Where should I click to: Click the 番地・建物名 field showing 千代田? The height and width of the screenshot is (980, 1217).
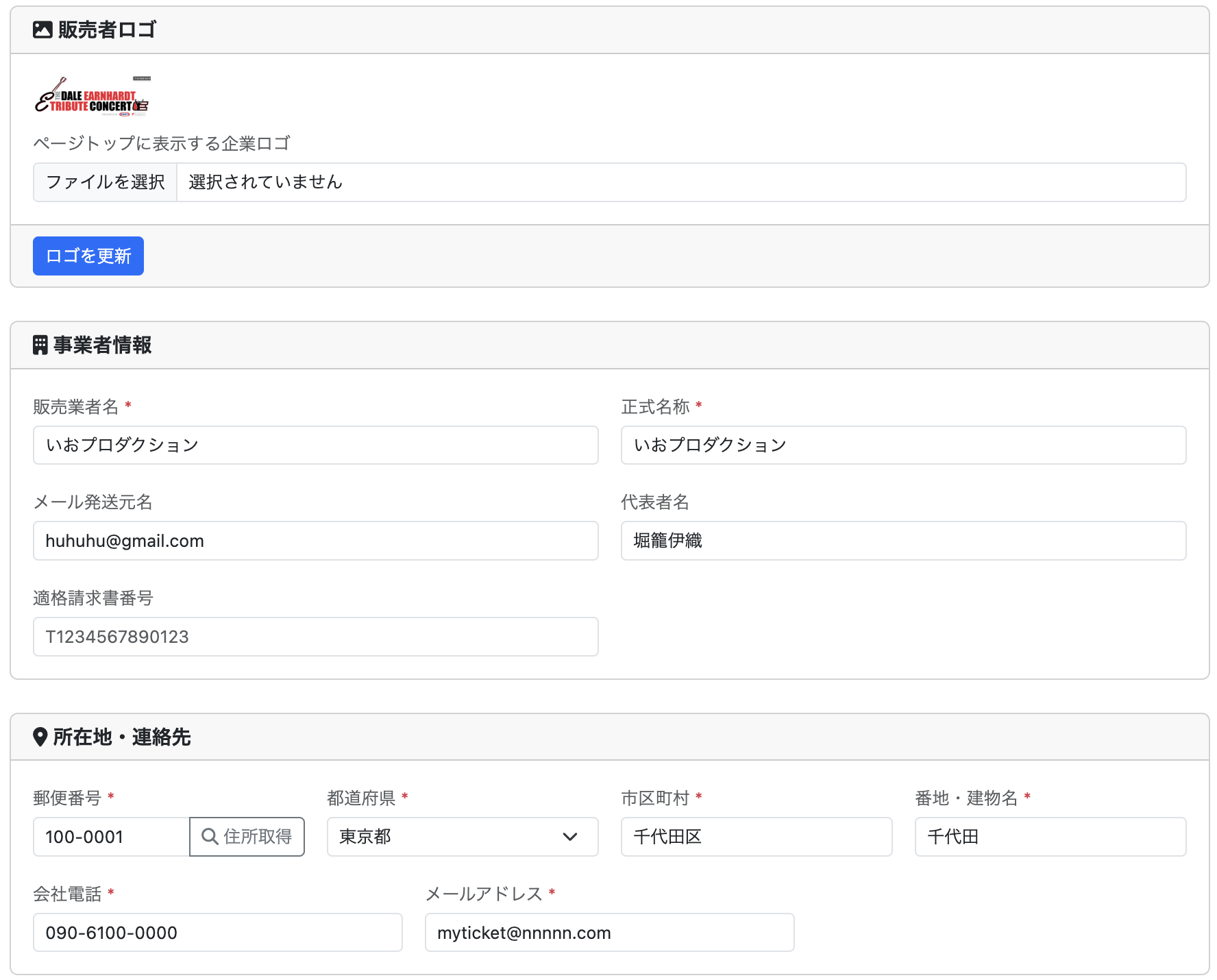point(1050,837)
